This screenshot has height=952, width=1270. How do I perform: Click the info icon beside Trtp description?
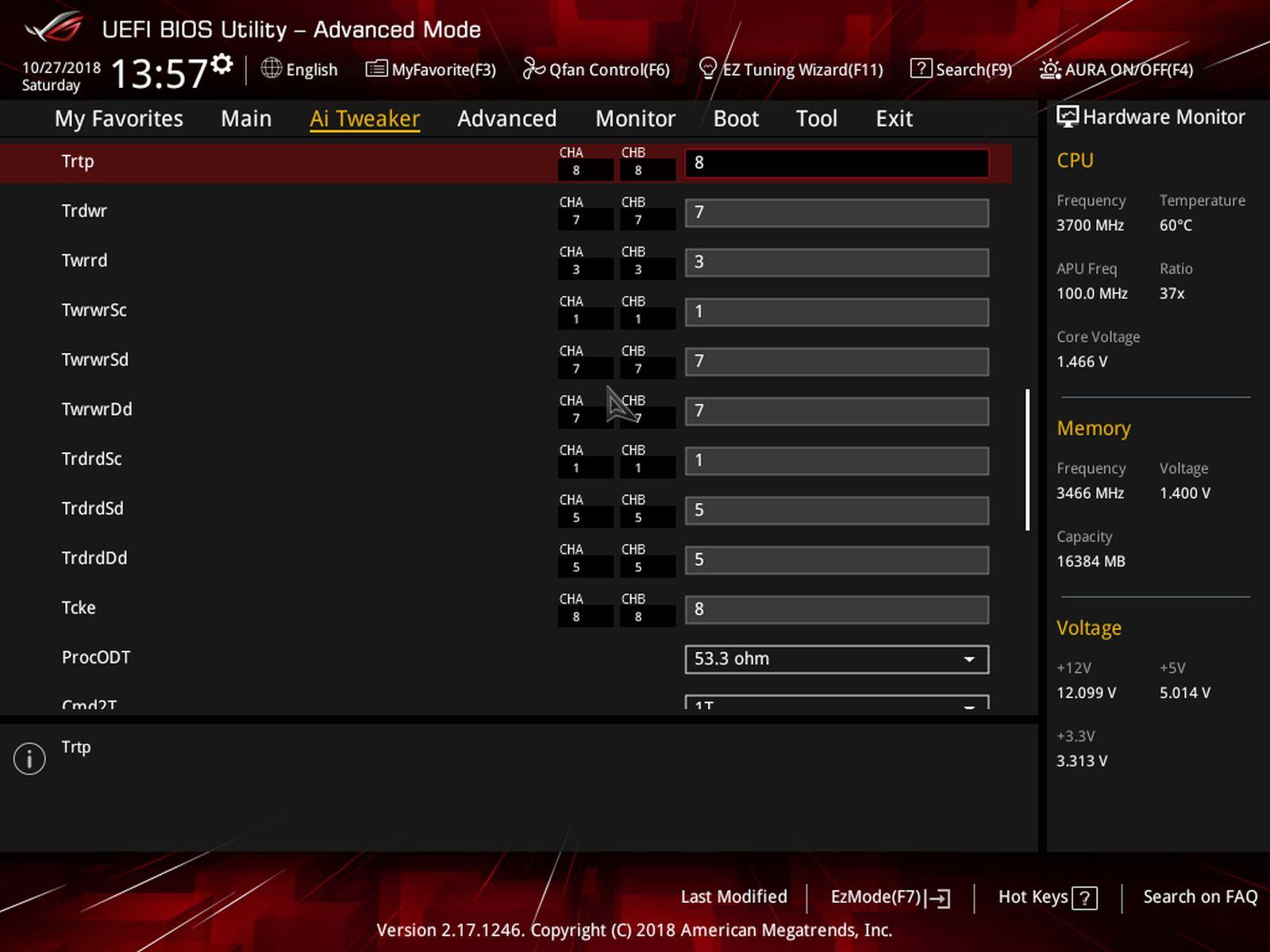(x=29, y=758)
